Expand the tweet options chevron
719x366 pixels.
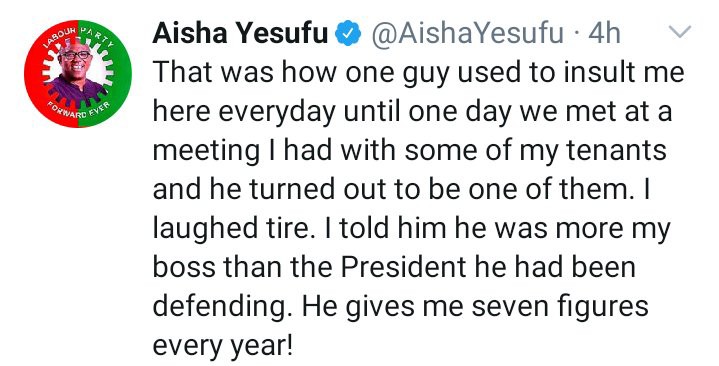(x=680, y=32)
